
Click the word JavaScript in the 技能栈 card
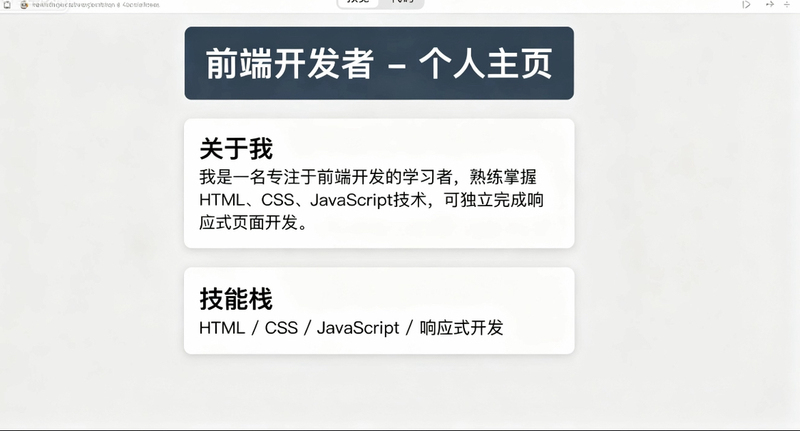(358, 327)
